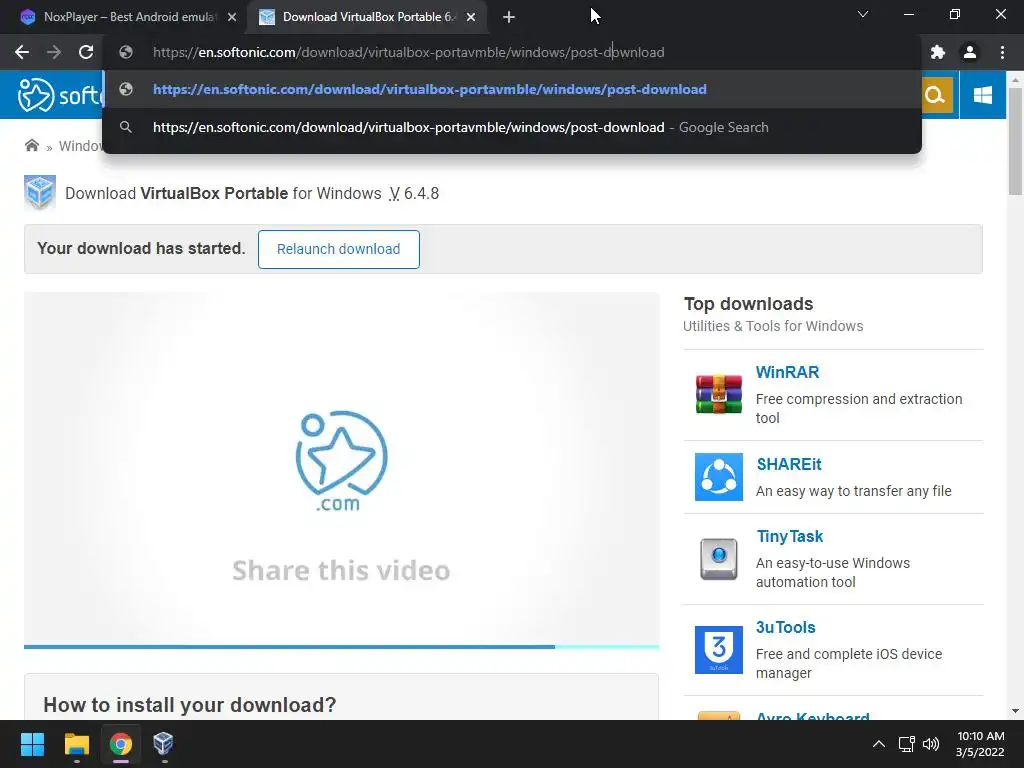Click the browser forward arrow
Image resolution: width=1024 pixels, height=768 pixels.
click(x=54, y=52)
